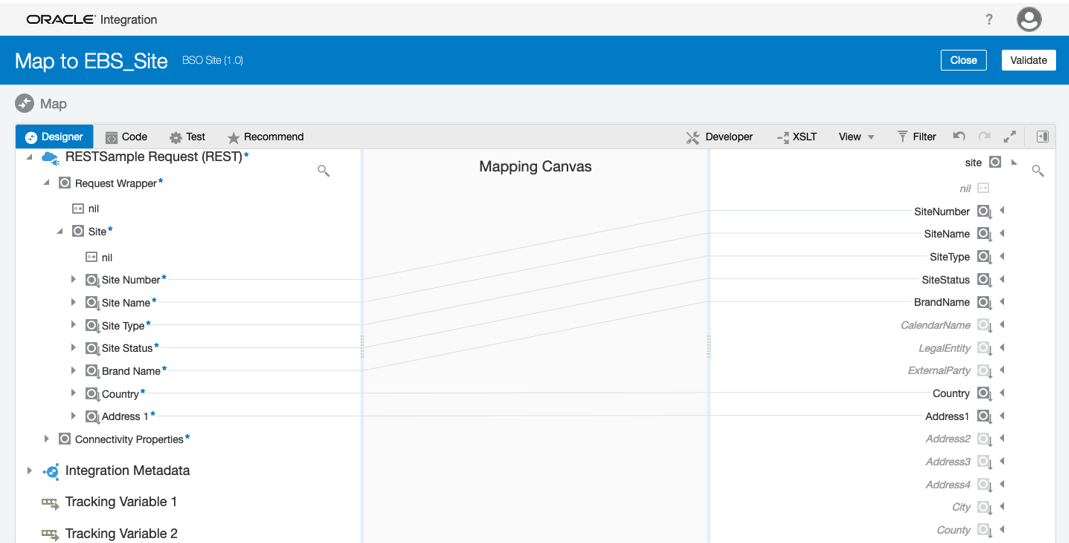Search the target tree magnifier
Screen dimensions: 1069x543
(x=1038, y=171)
